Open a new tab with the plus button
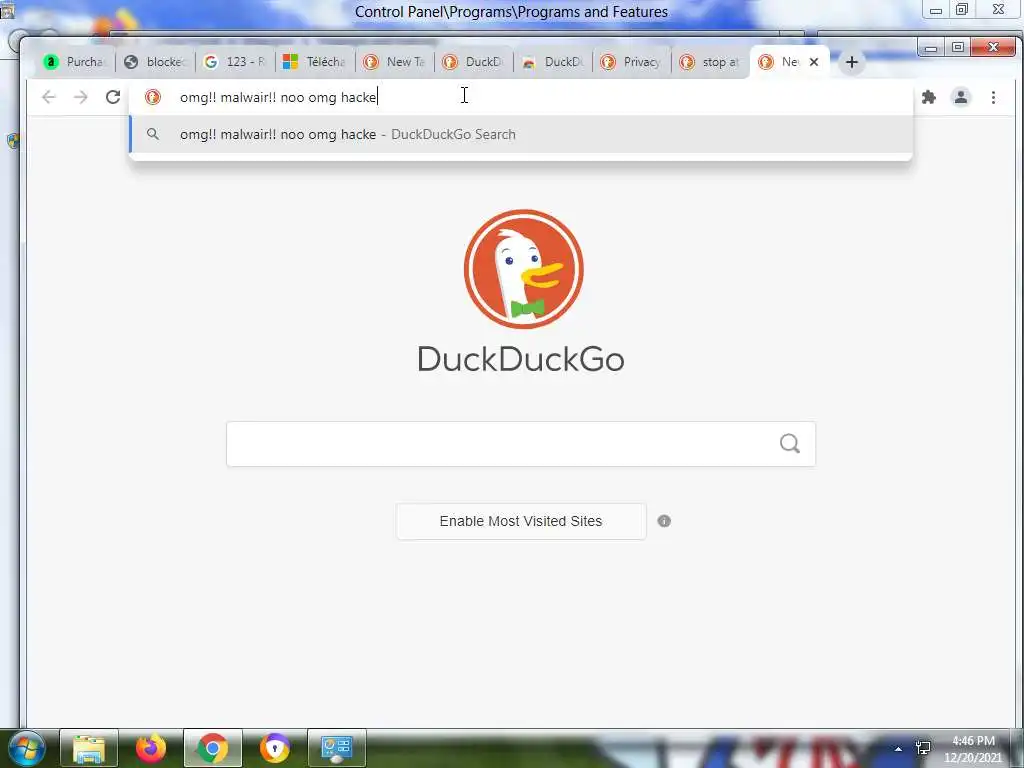 point(852,62)
